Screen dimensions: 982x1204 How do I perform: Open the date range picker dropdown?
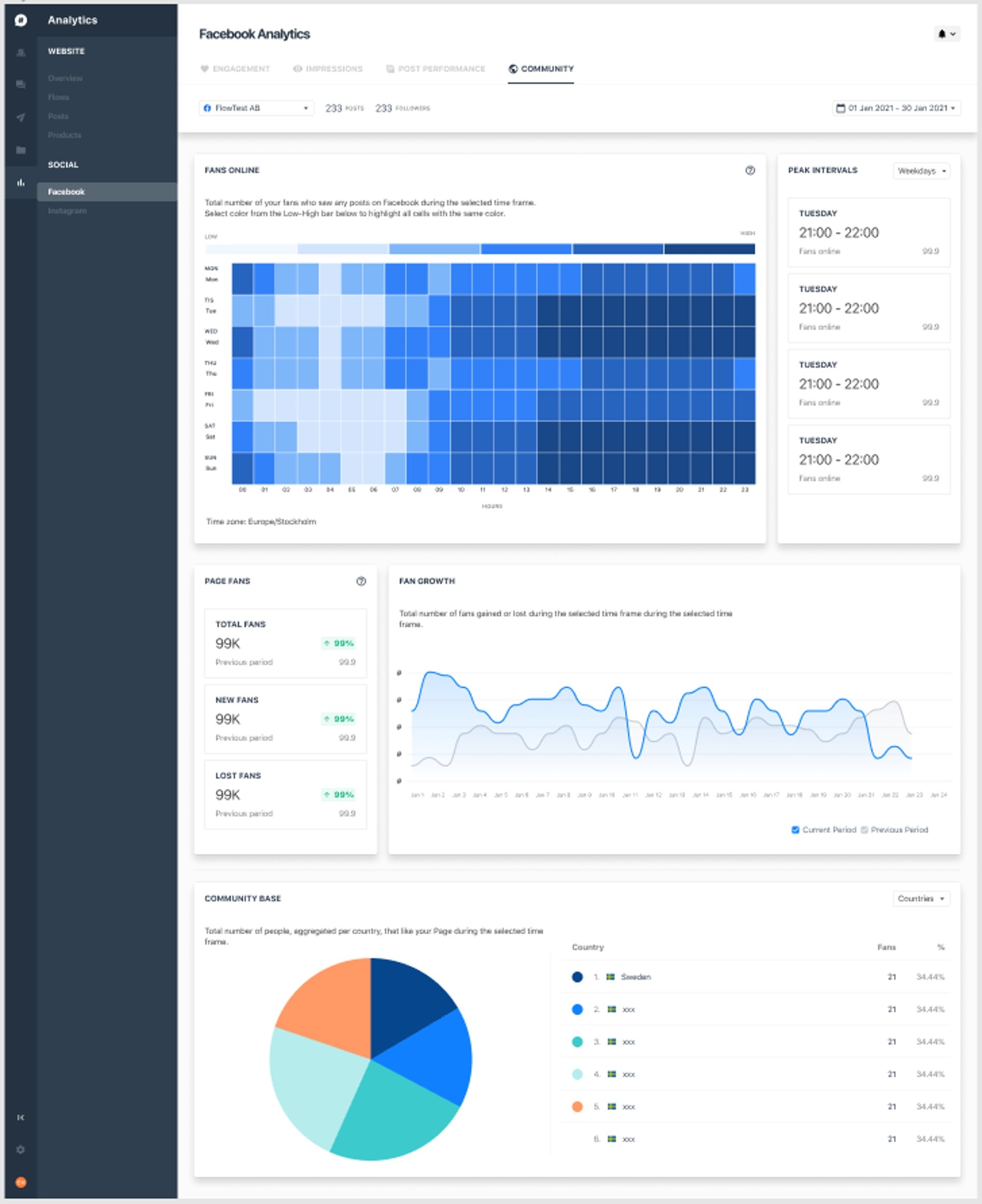[x=896, y=107]
